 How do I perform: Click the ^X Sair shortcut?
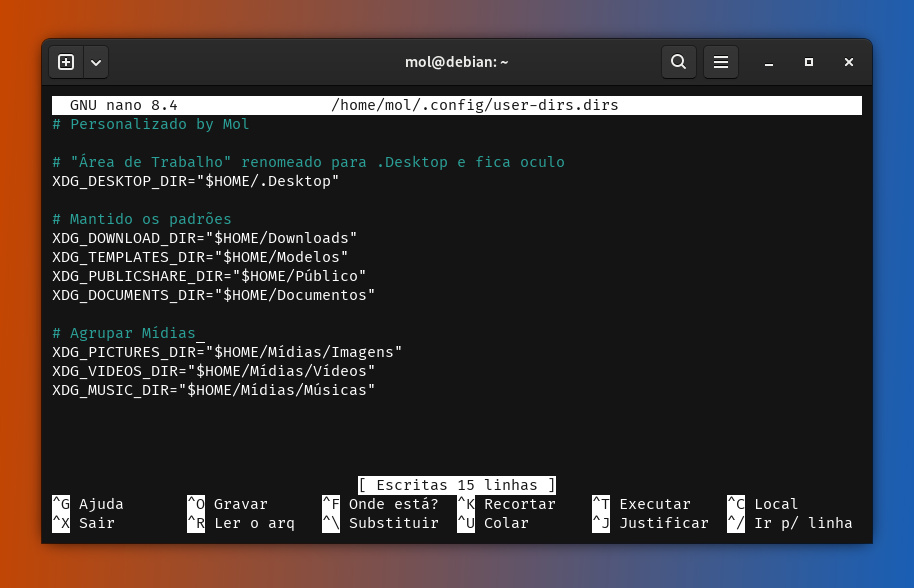84,523
